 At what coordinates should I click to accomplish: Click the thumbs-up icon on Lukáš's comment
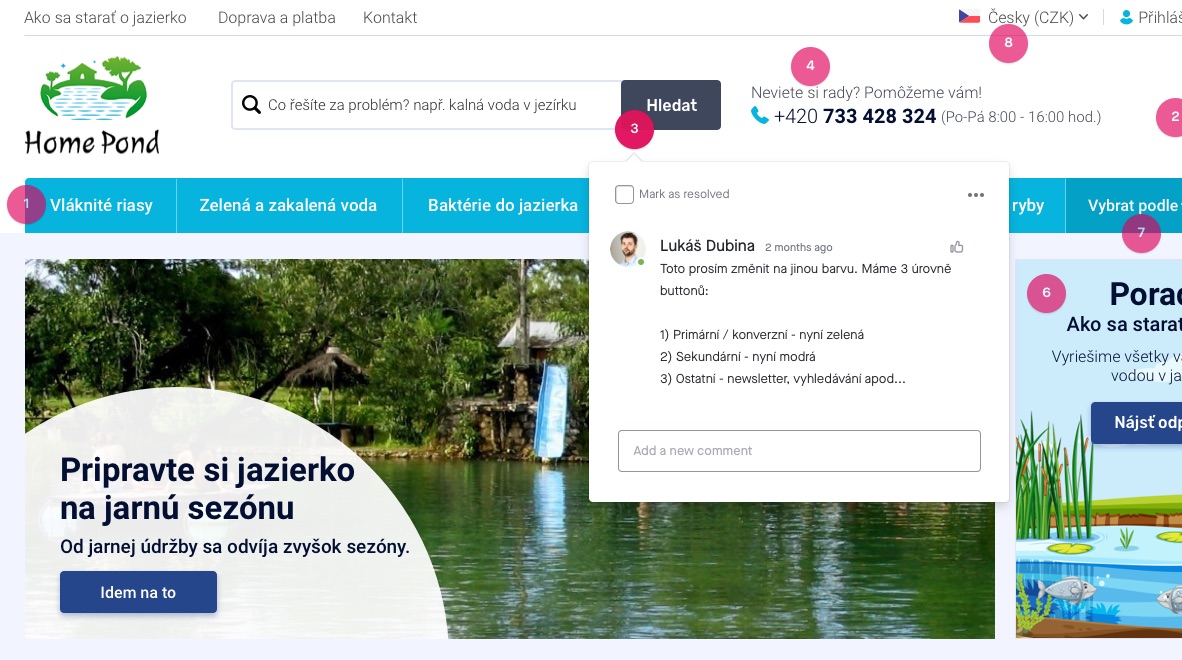coord(957,247)
